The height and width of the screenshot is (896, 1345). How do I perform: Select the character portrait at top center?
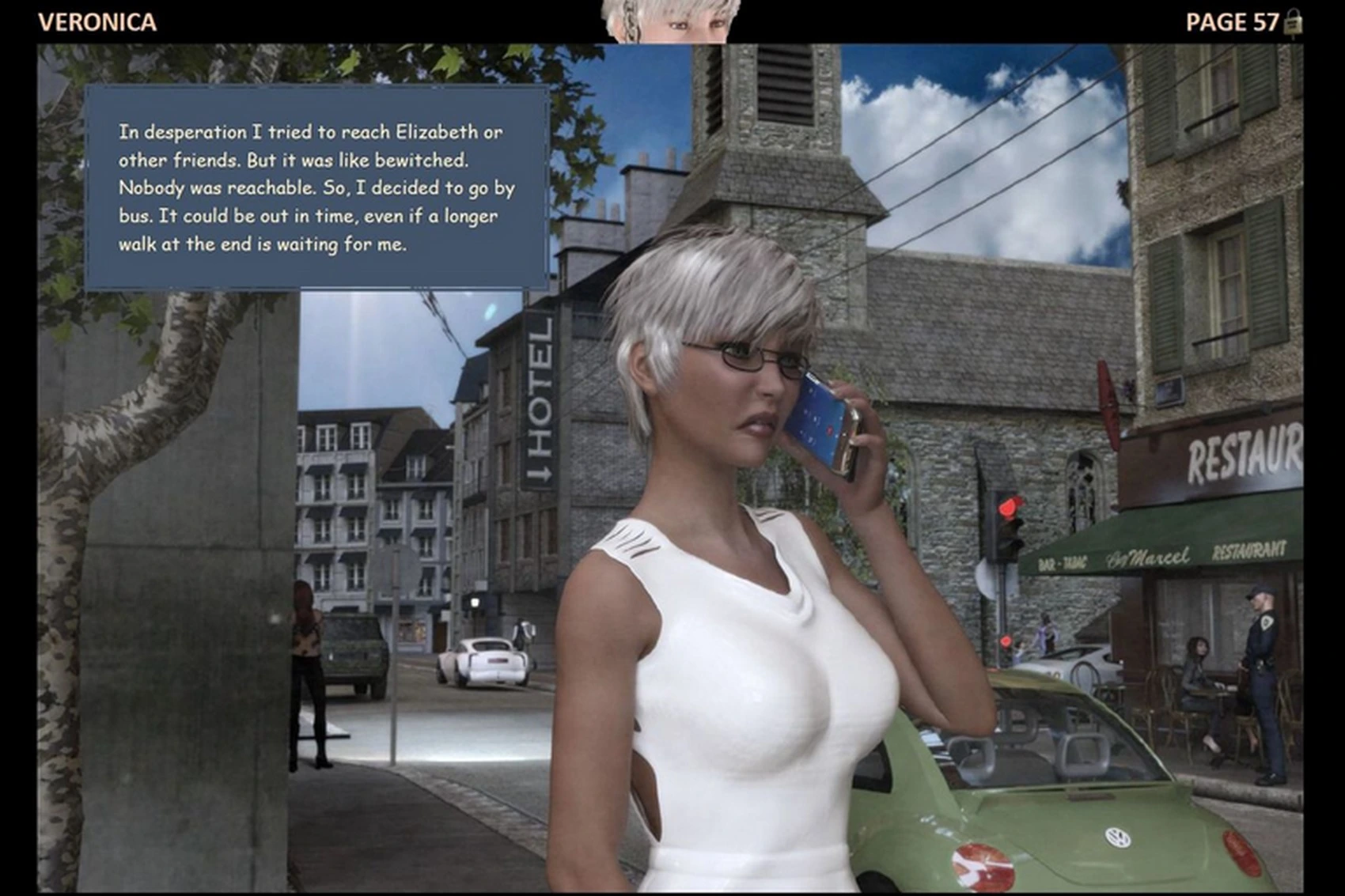tap(671, 21)
